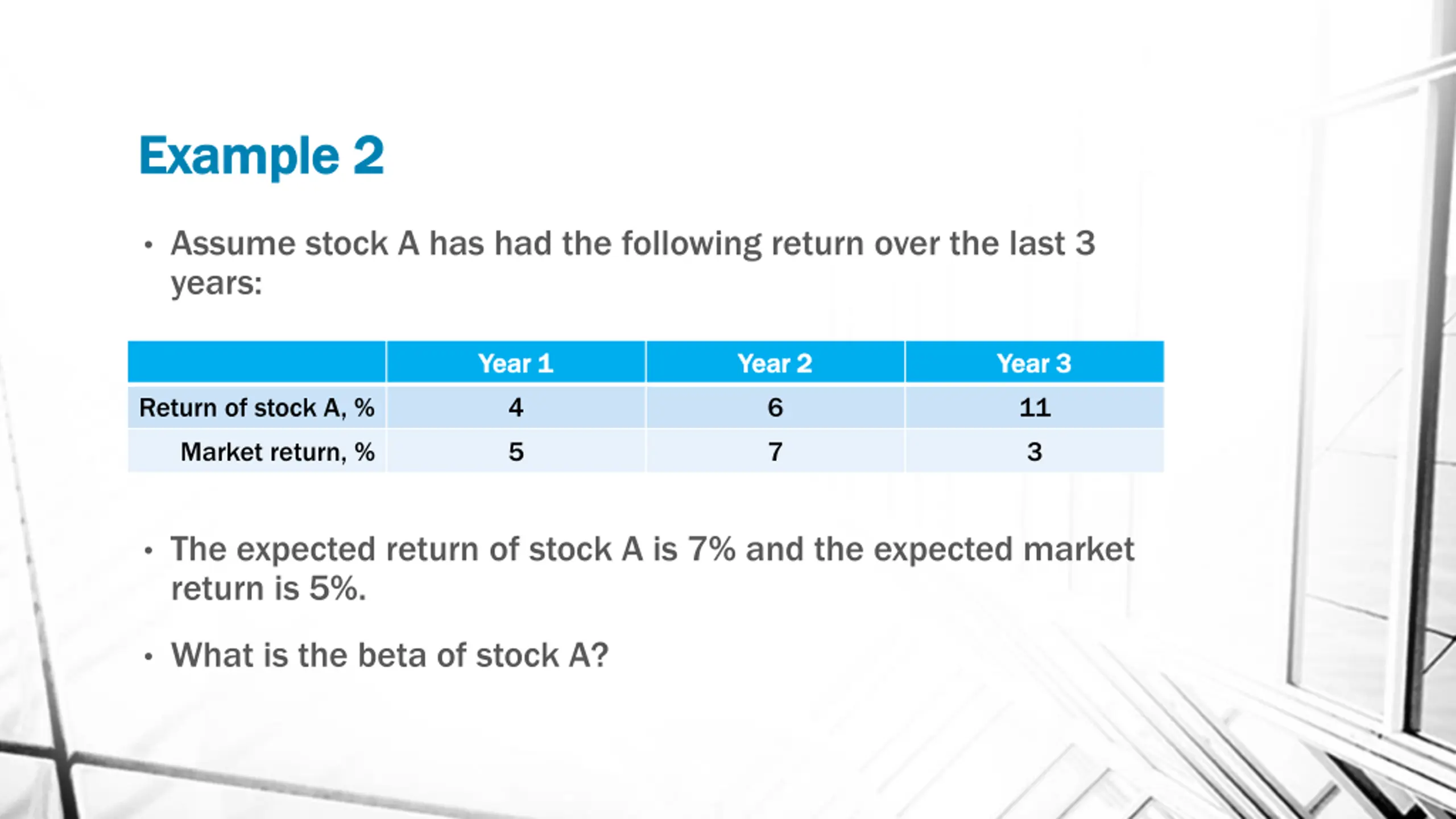This screenshot has width=1456, height=819.
Task: Select the empty top-left table header cell
Action: (257, 362)
